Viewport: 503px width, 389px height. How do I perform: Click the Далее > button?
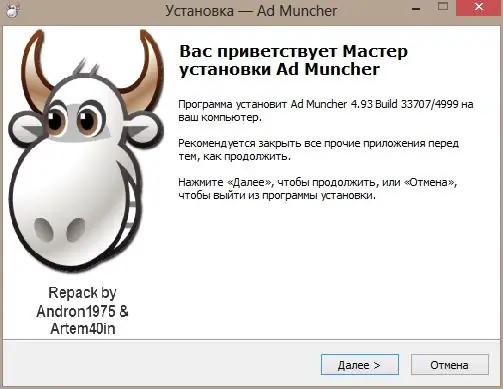click(x=360, y=365)
